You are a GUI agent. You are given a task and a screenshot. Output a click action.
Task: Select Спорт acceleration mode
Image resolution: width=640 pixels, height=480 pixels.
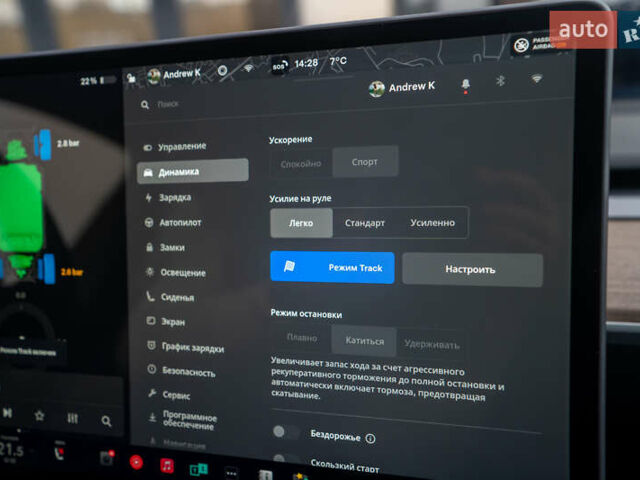pos(363,162)
